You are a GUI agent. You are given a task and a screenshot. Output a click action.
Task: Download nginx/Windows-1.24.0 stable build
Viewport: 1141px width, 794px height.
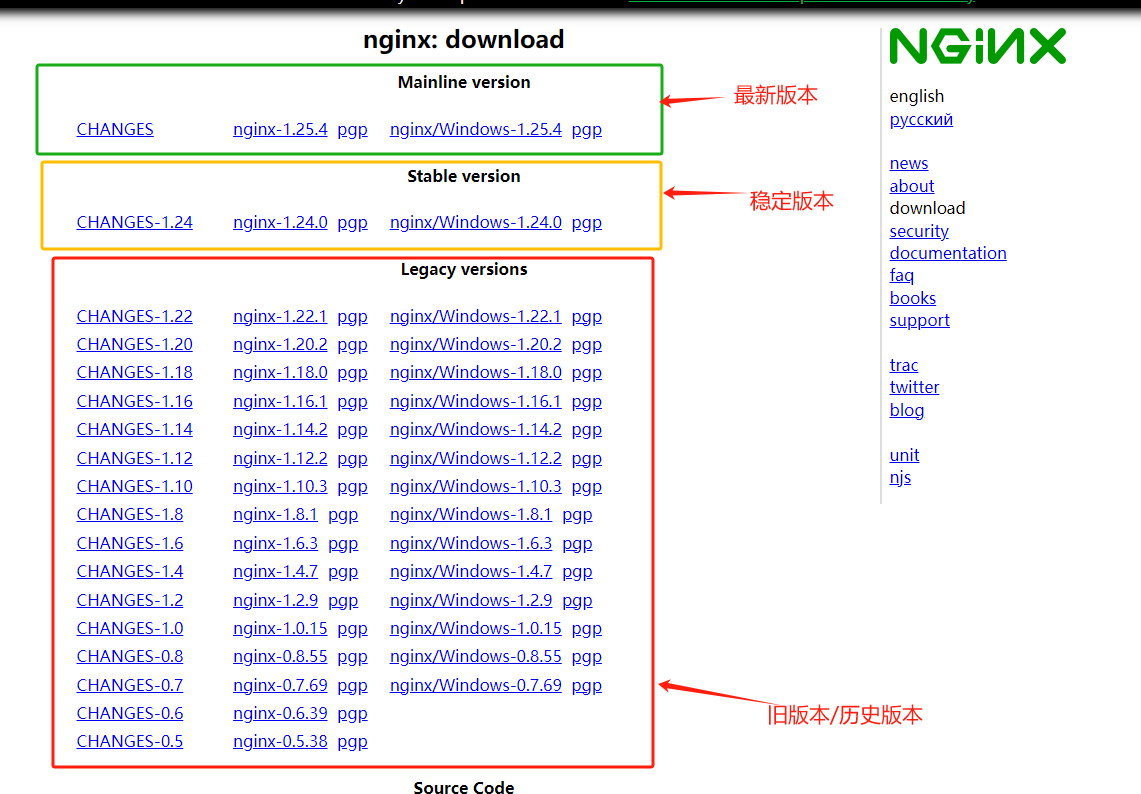point(475,222)
